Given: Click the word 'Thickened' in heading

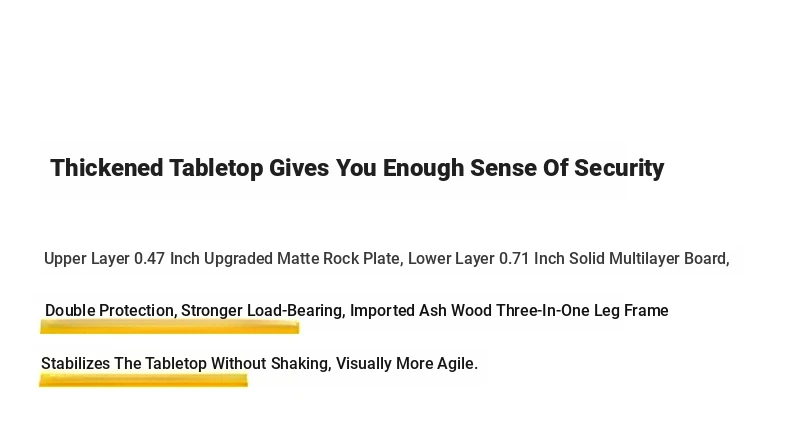Looking at the screenshot, I should [x=107, y=168].
